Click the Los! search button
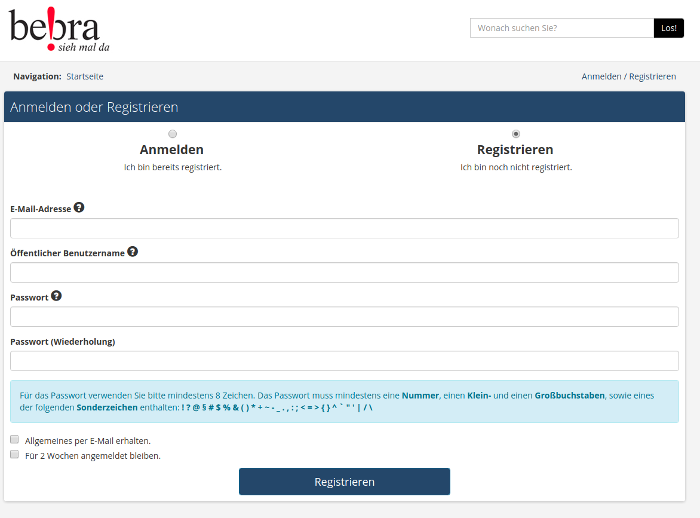Screen dimensions: 700x518 pyautogui.click(x=669, y=28)
